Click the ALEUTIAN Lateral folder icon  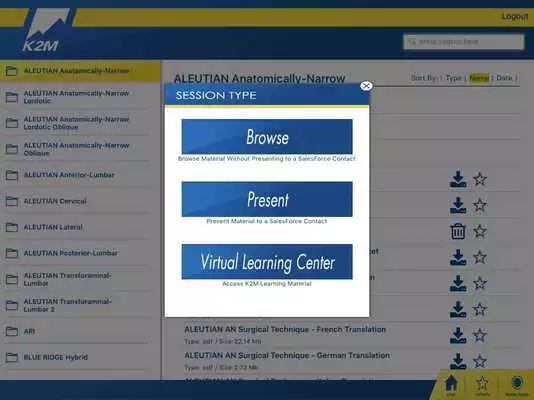tap(12, 227)
